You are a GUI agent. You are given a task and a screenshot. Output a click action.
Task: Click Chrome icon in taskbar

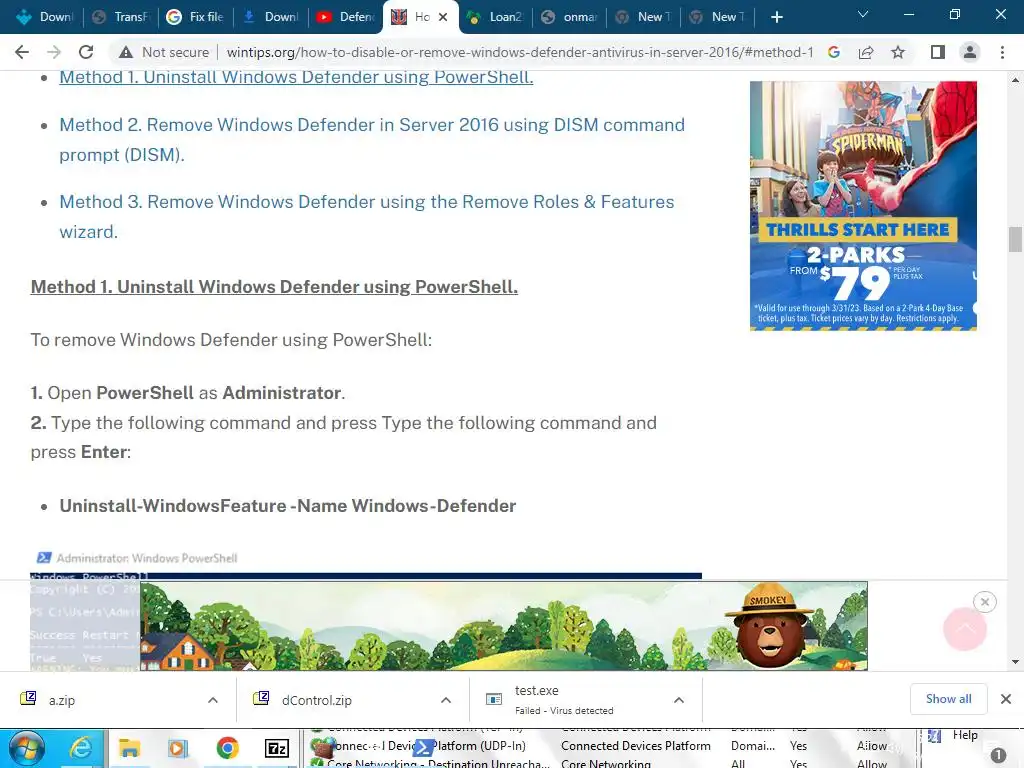click(227, 748)
